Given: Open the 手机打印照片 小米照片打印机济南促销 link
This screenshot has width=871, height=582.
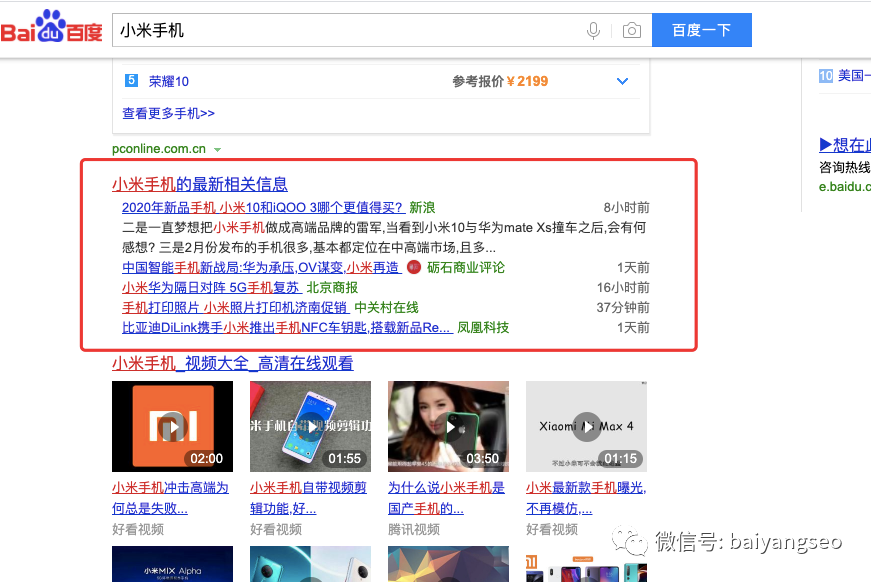Looking at the screenshot, I should tap(236, 308).
